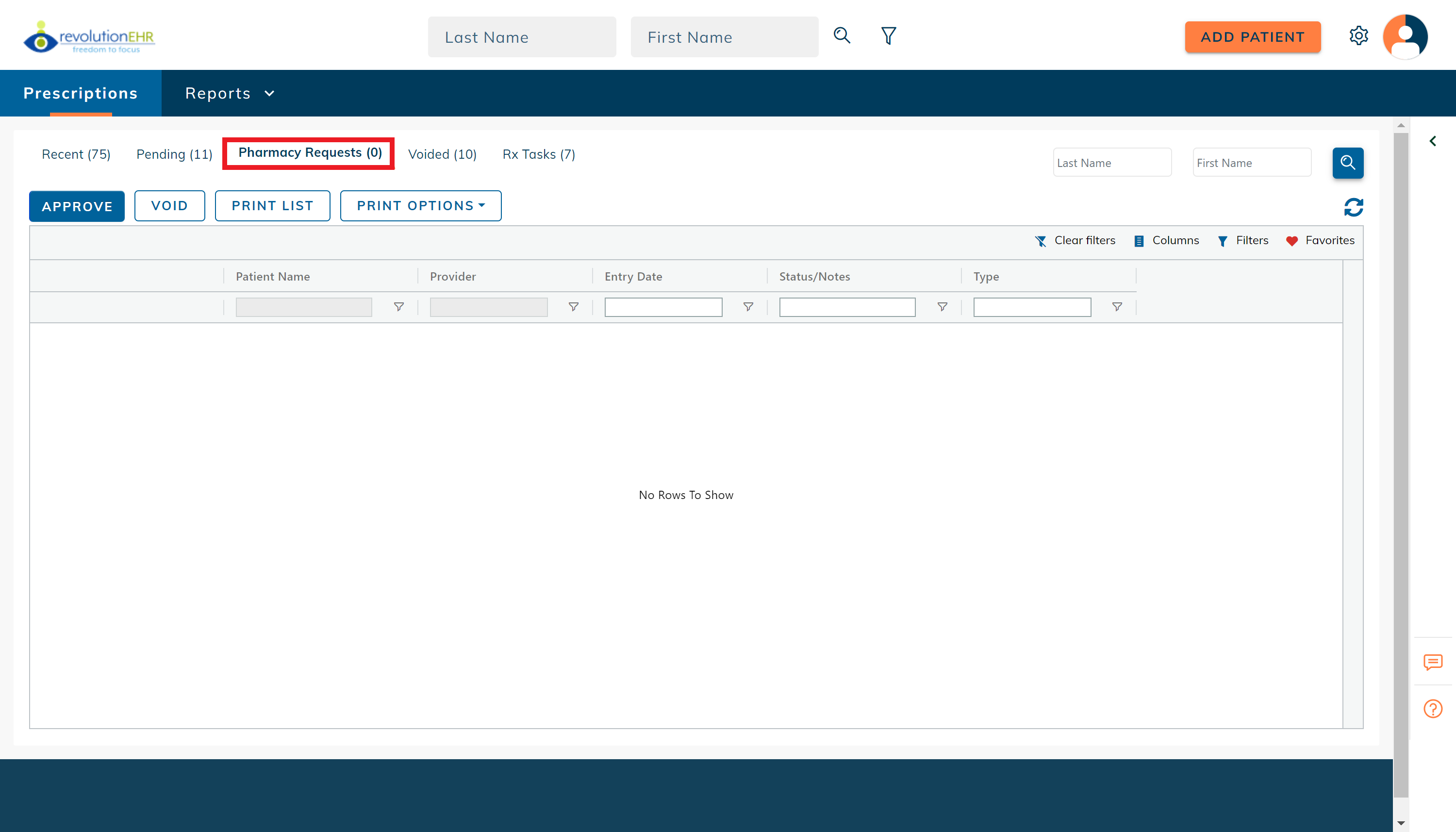1456x832 pixels.
Task: Toggle the Columns panel
Action: [x=1166, y=241]
